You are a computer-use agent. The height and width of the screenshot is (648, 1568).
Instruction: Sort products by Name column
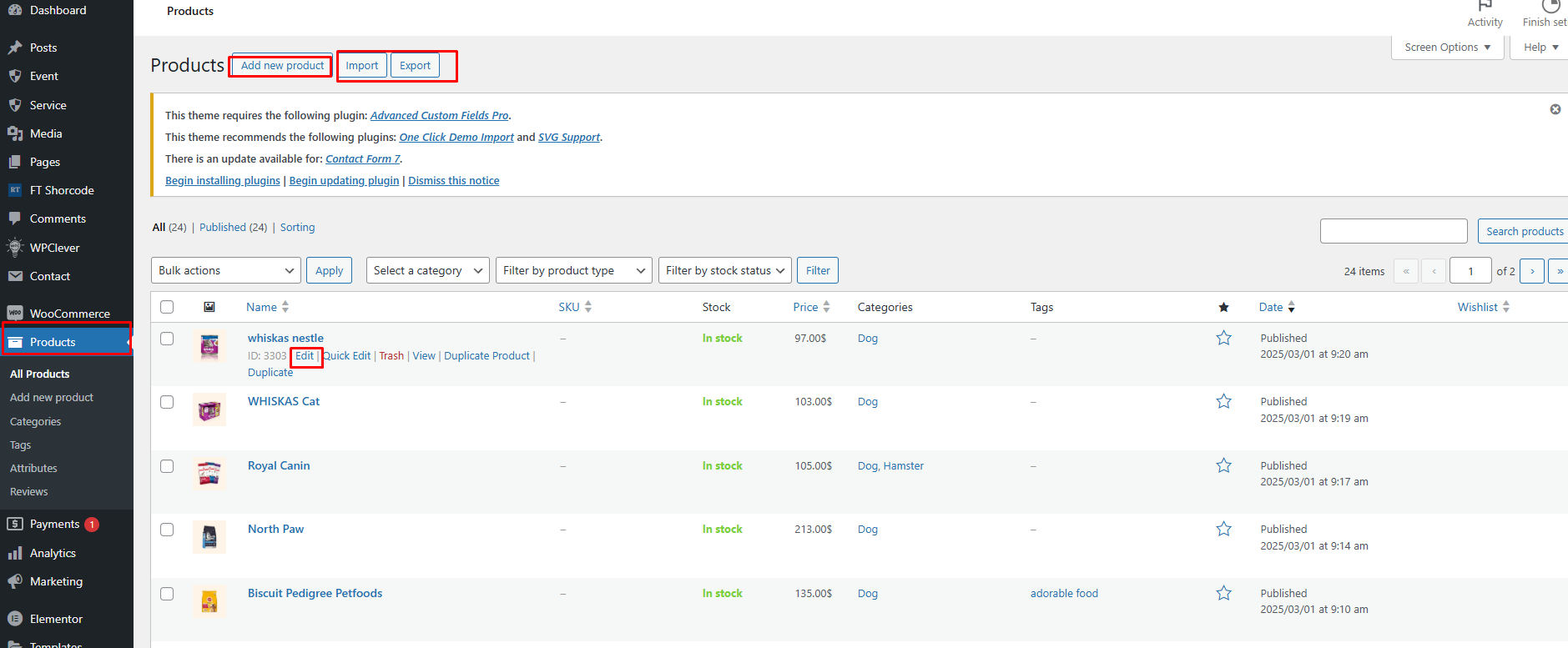pos(267,307)
